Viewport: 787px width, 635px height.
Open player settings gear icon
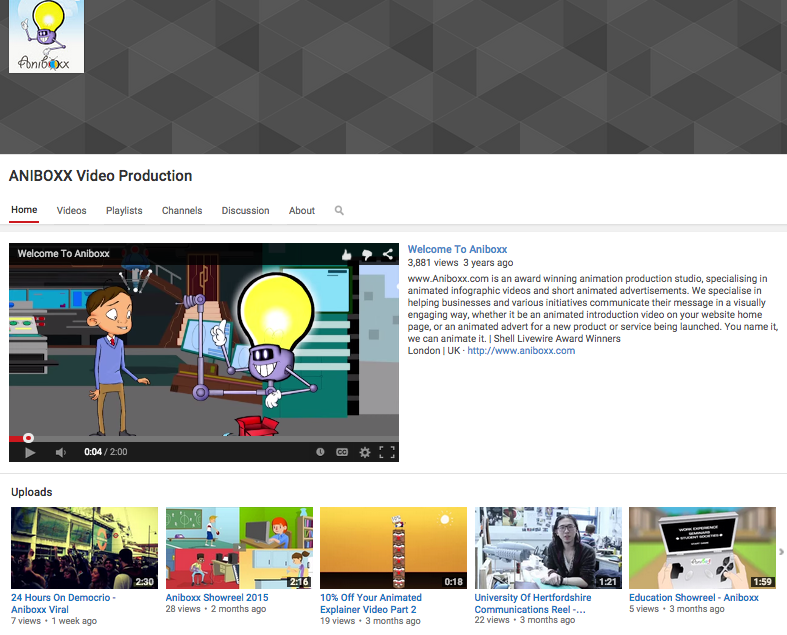[365, 452]
